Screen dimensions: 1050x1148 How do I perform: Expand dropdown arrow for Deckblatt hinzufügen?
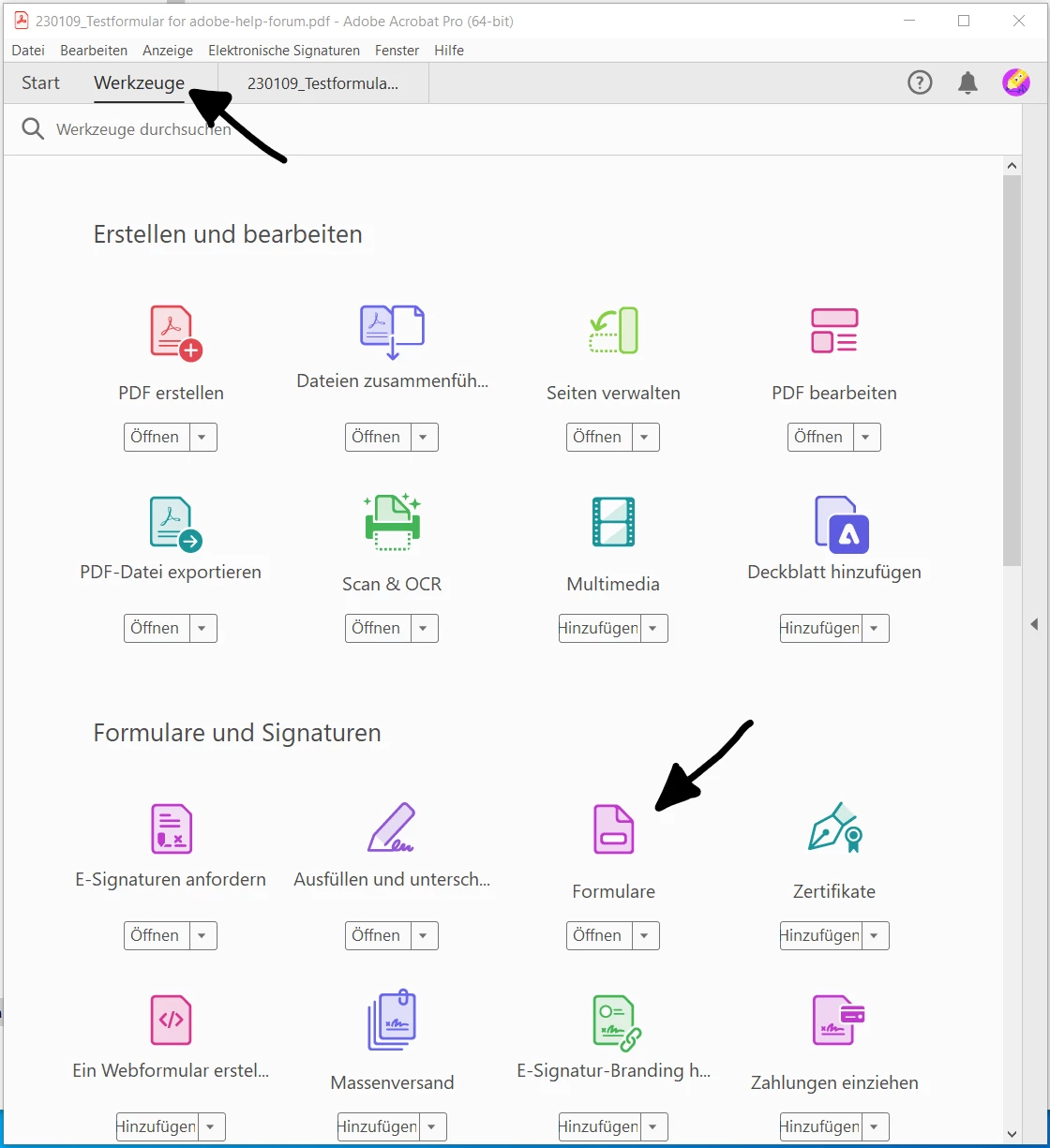click(x=876, y=628)
